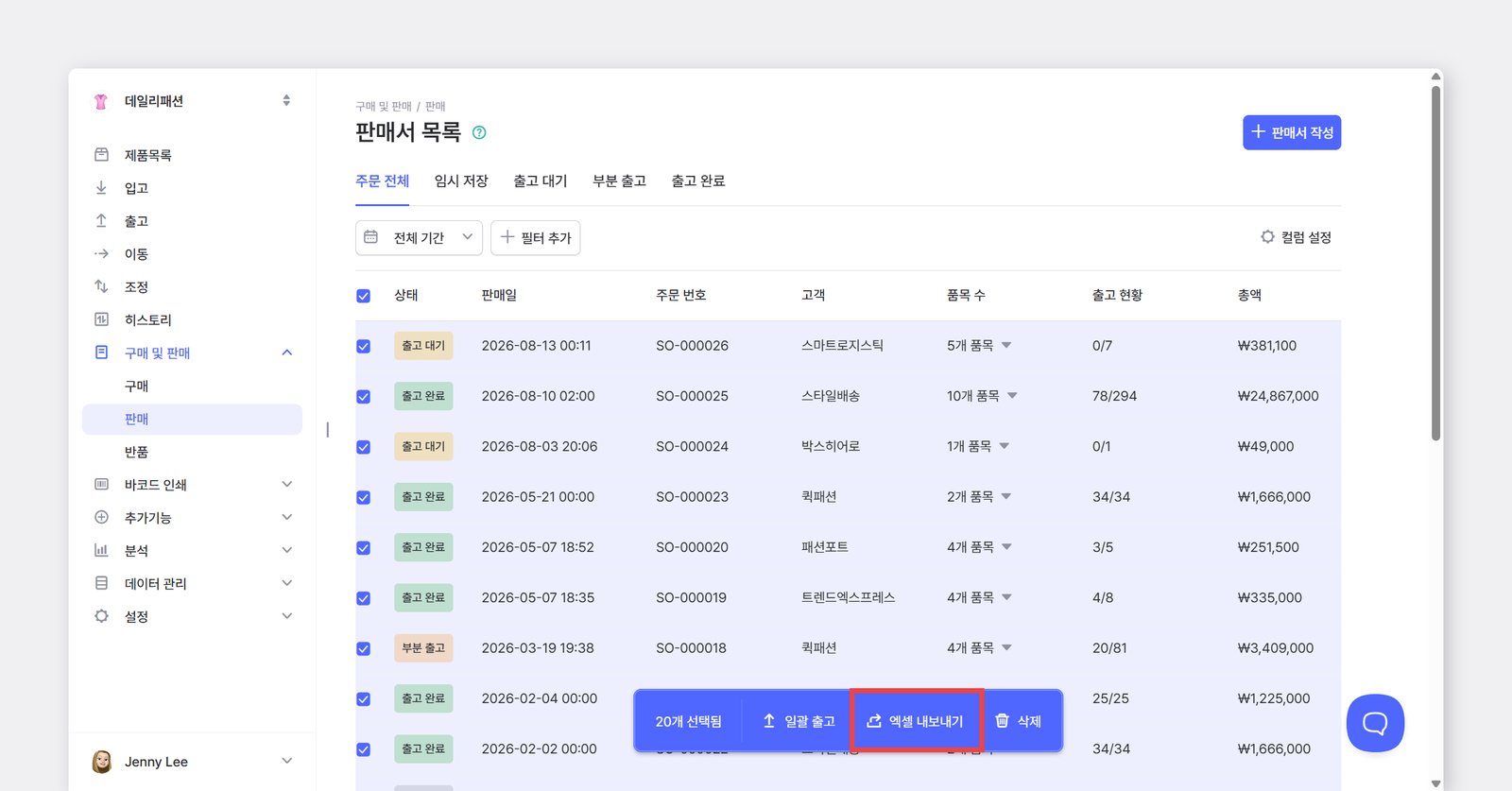The image size is (1512, 791).
Task: Click the 구매 및 판매 document icon
Action: tap(101, 353)
